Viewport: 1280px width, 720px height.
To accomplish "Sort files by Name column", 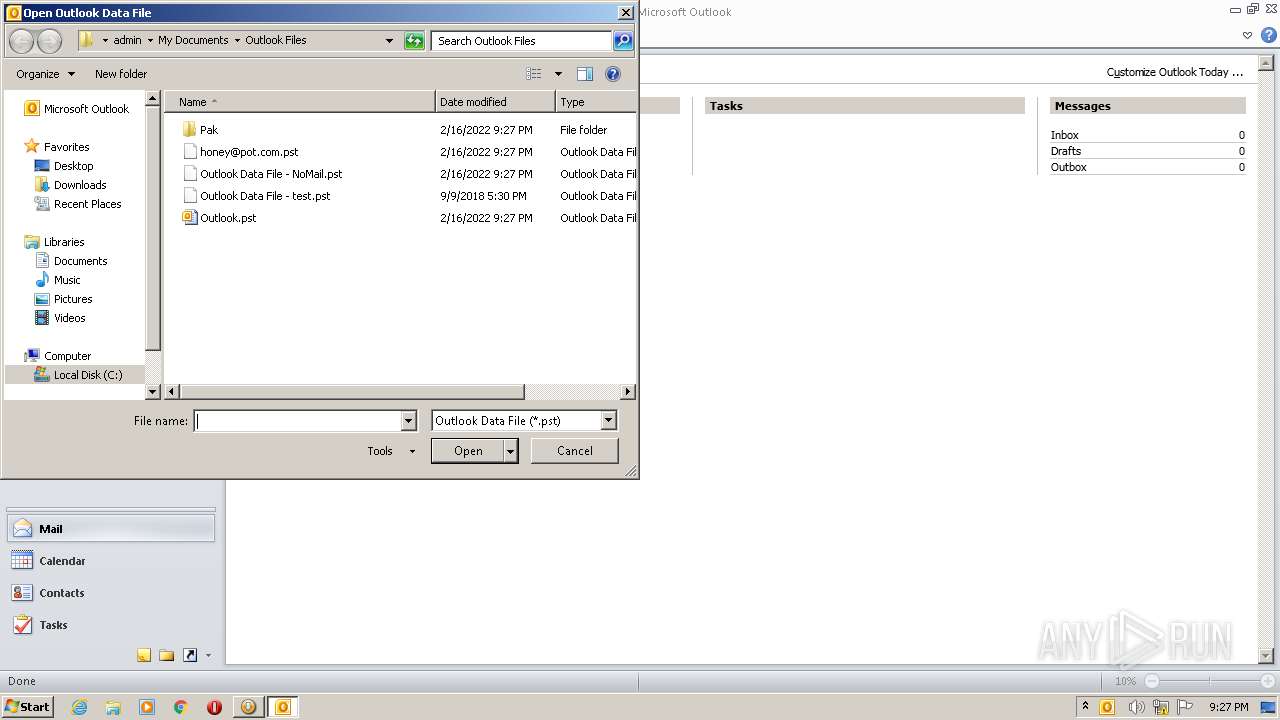I will [300, 102].
